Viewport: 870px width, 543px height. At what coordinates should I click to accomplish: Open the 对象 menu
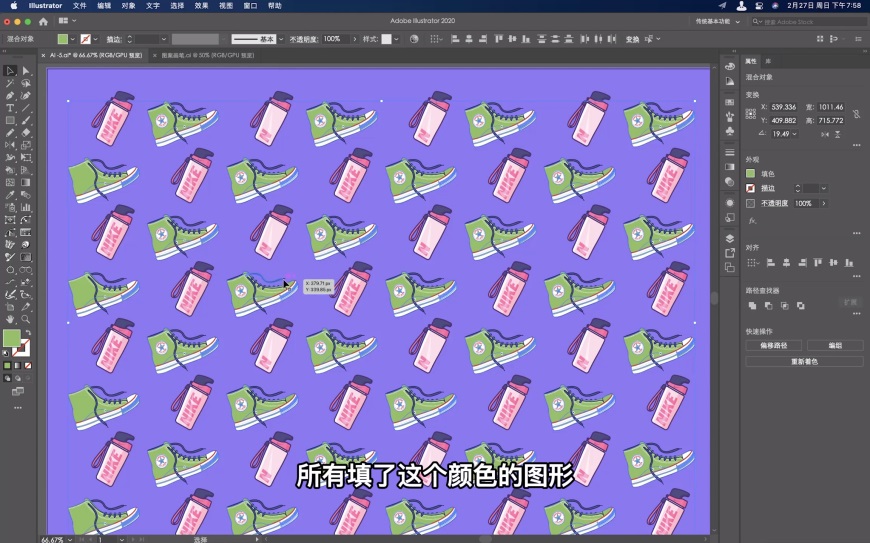(128, 6)
